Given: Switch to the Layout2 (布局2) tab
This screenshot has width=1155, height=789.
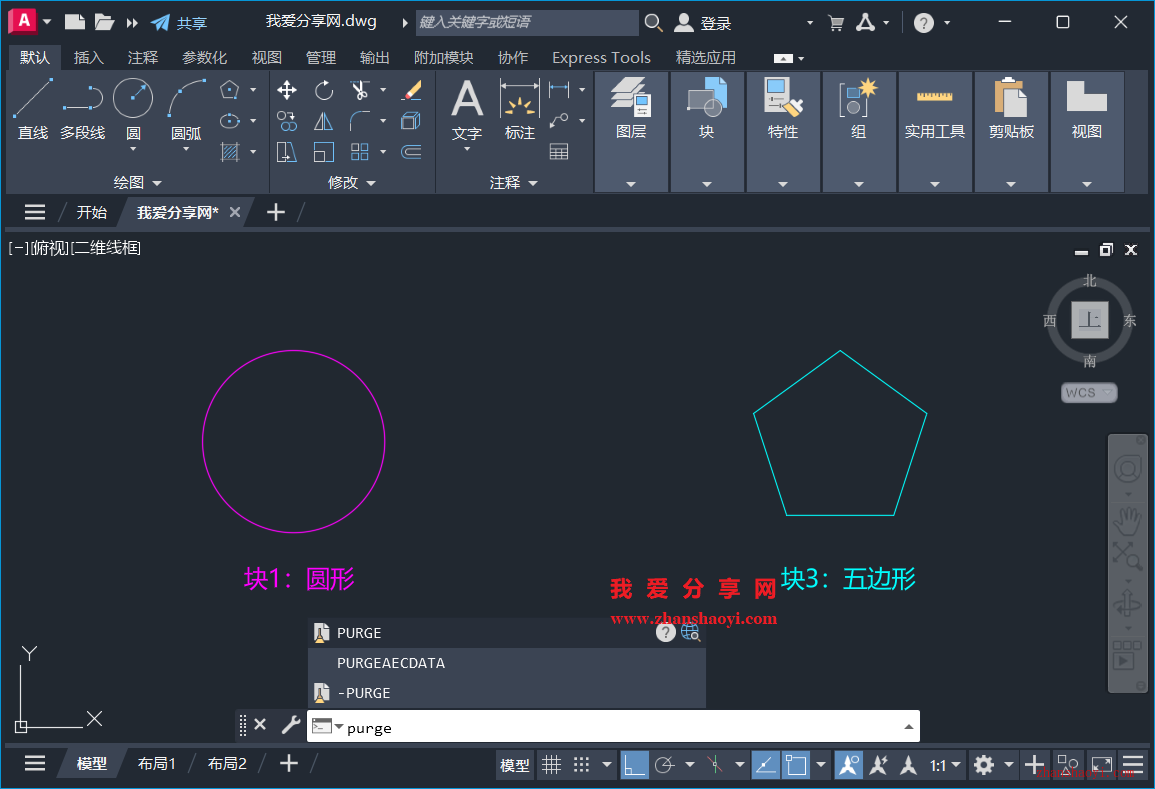Looking at the screenshot, I should [x=227, y=764].
